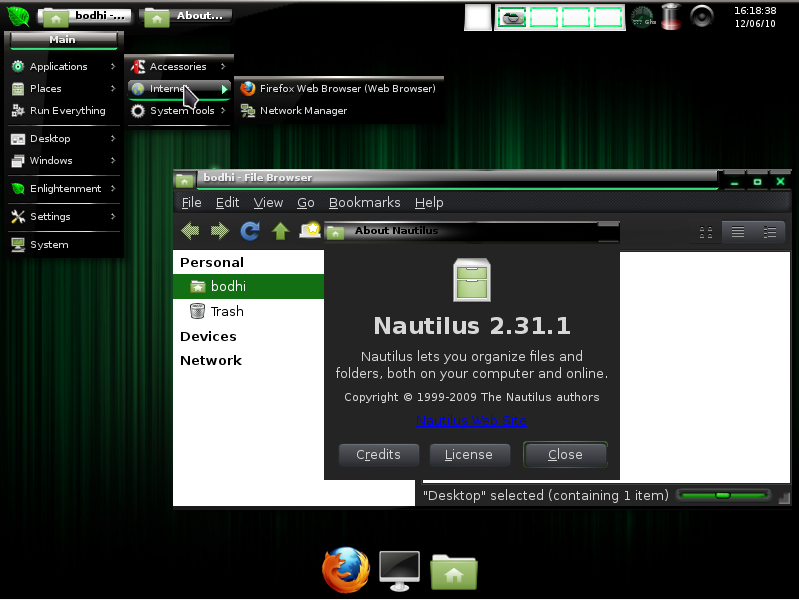Choose Run Everything from Main menu
The height and width of the screenshot is (600, 799).
click(x=64, y=111)
